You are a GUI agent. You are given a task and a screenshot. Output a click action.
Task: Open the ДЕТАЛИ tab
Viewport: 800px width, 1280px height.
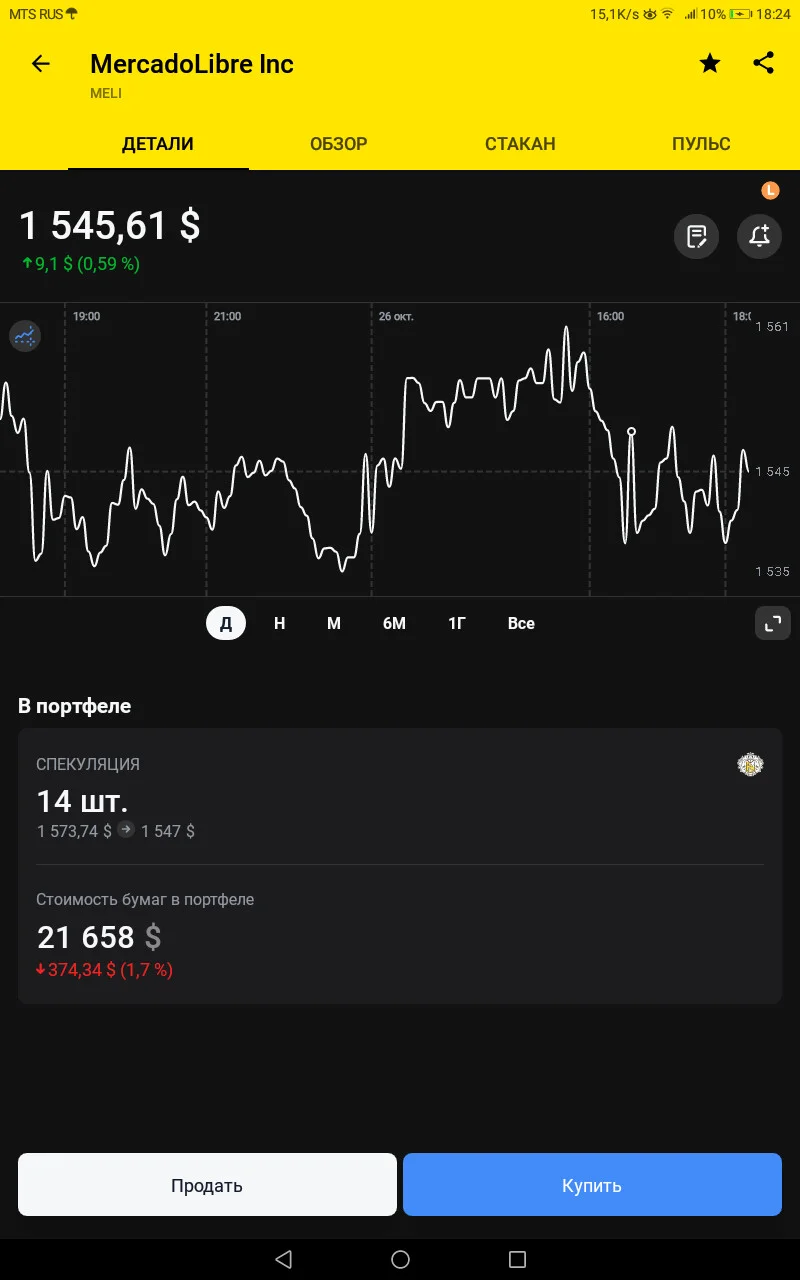point(158,144)
